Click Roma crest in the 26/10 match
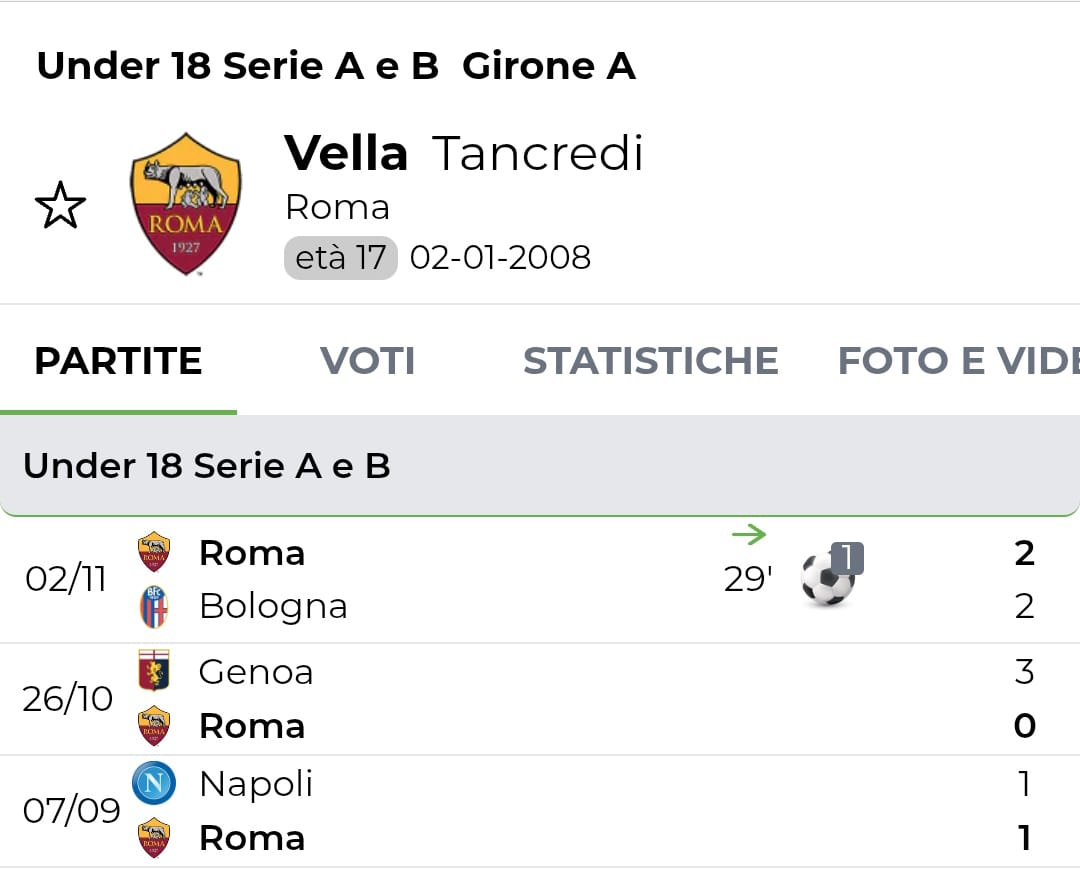1080x876 pixels. tap(154, 726)
